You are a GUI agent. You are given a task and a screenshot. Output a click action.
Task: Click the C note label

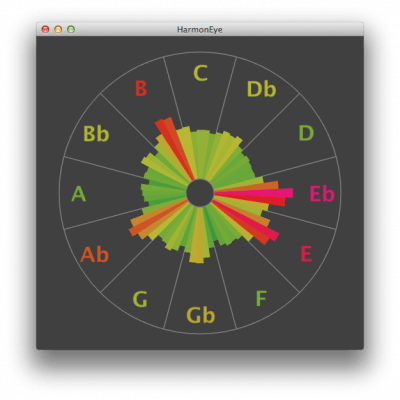coord(200,73)
